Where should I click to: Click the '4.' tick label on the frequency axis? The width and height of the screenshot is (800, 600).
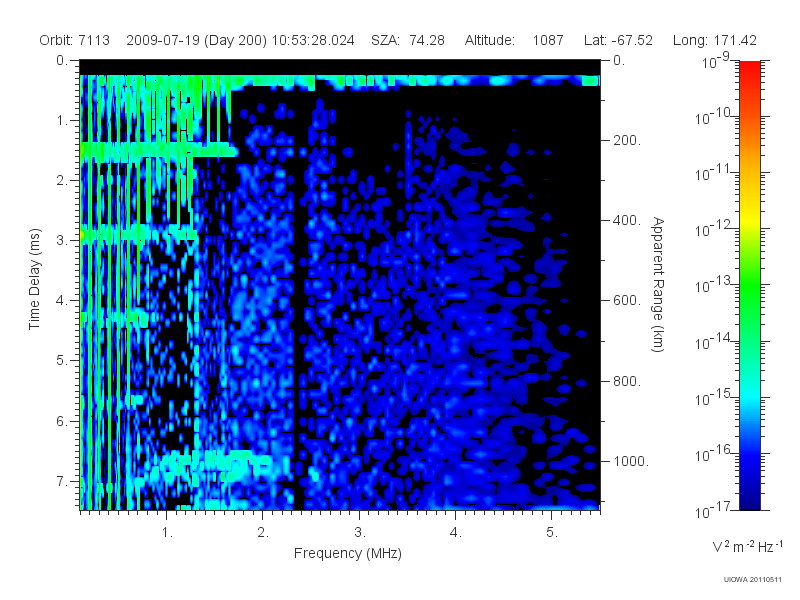(x=456, y=532)
